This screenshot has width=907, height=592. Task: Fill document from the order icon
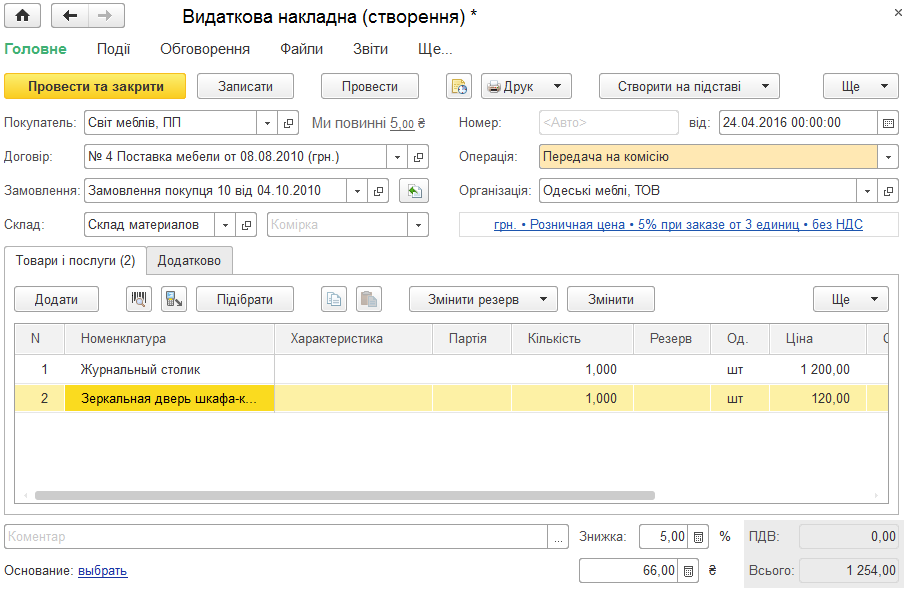(414, 191)
